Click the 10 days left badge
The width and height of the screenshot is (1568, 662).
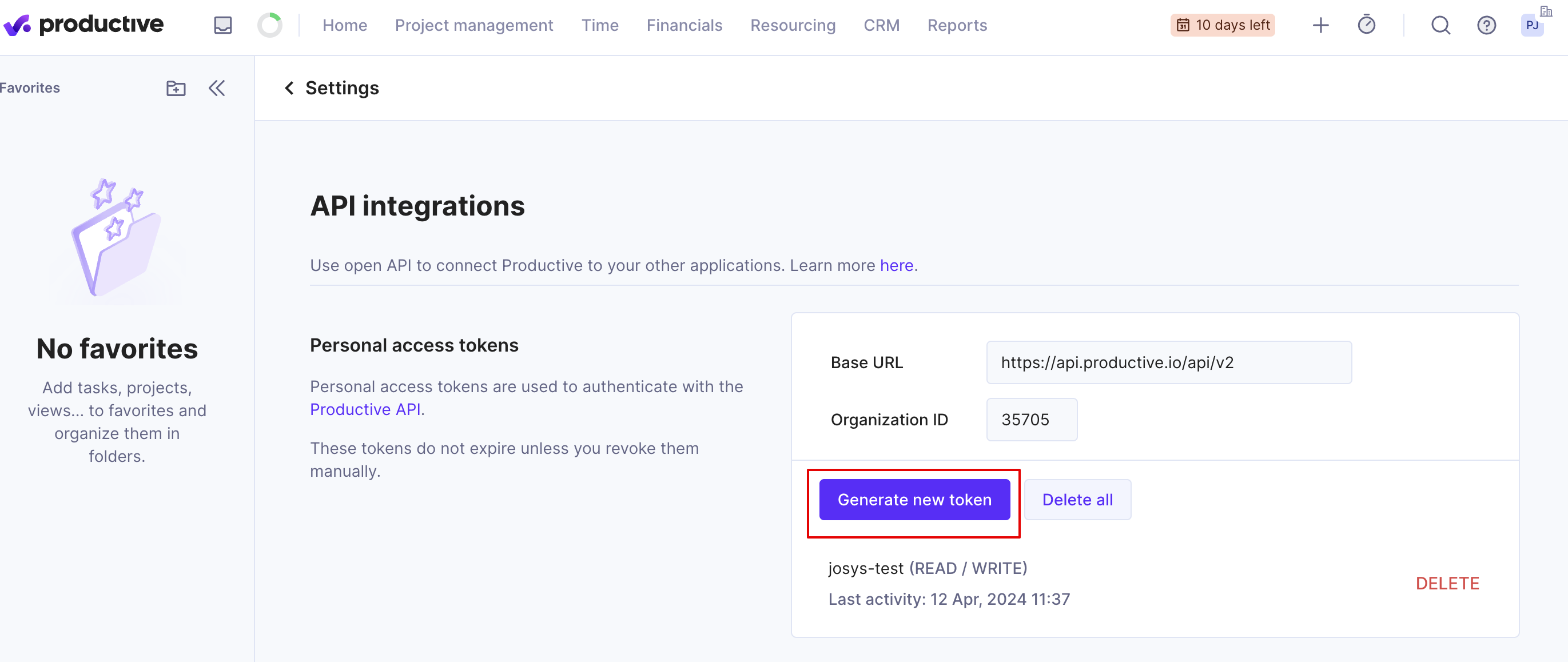(x=1222, y=25)
